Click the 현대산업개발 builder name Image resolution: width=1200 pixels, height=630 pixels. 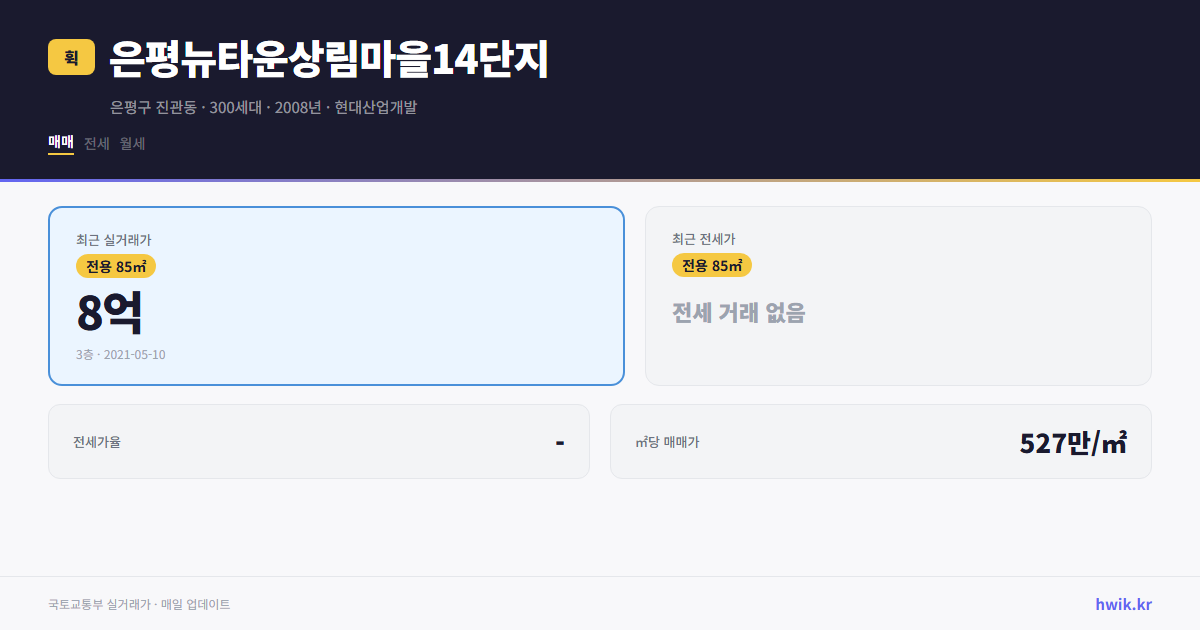pyautogui.click(x=377, y=108)
